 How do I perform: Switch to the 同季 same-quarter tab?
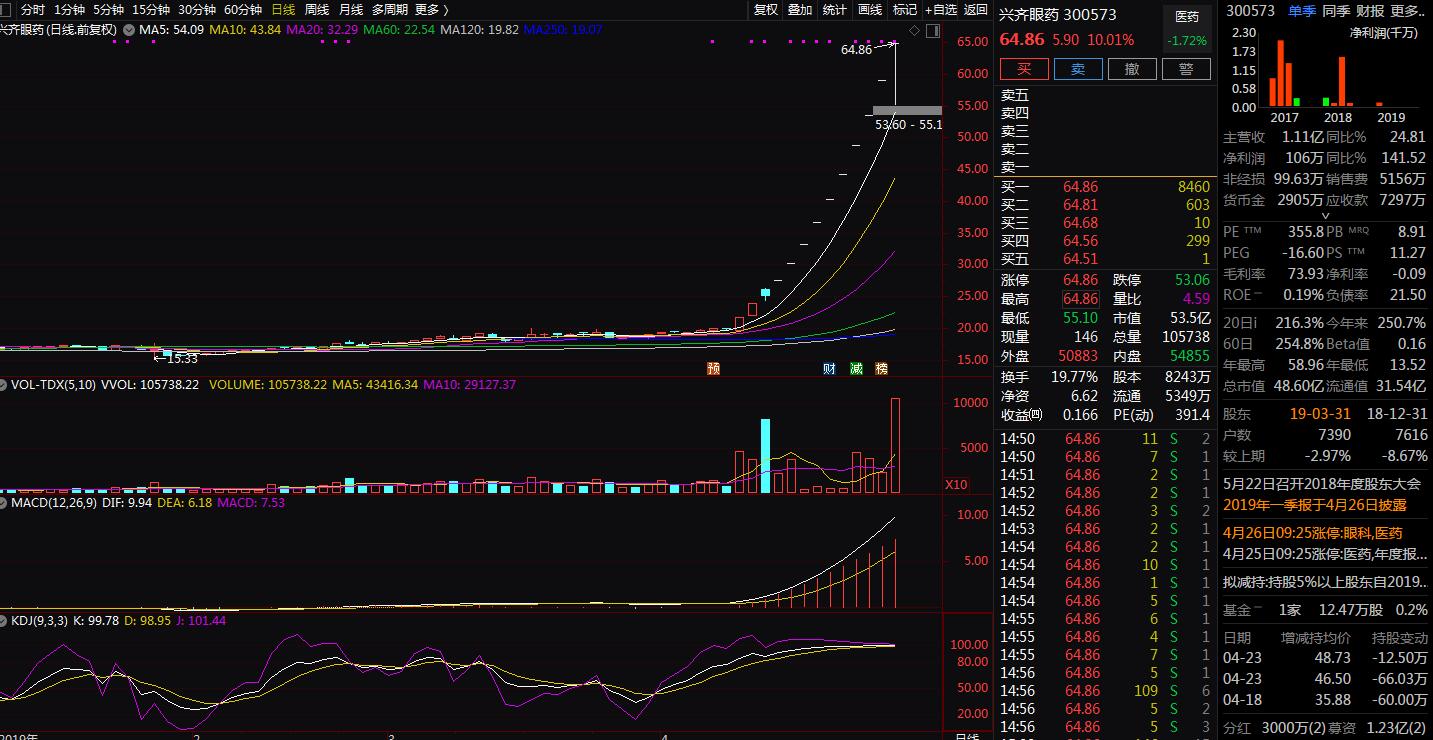pos(1336,11)
